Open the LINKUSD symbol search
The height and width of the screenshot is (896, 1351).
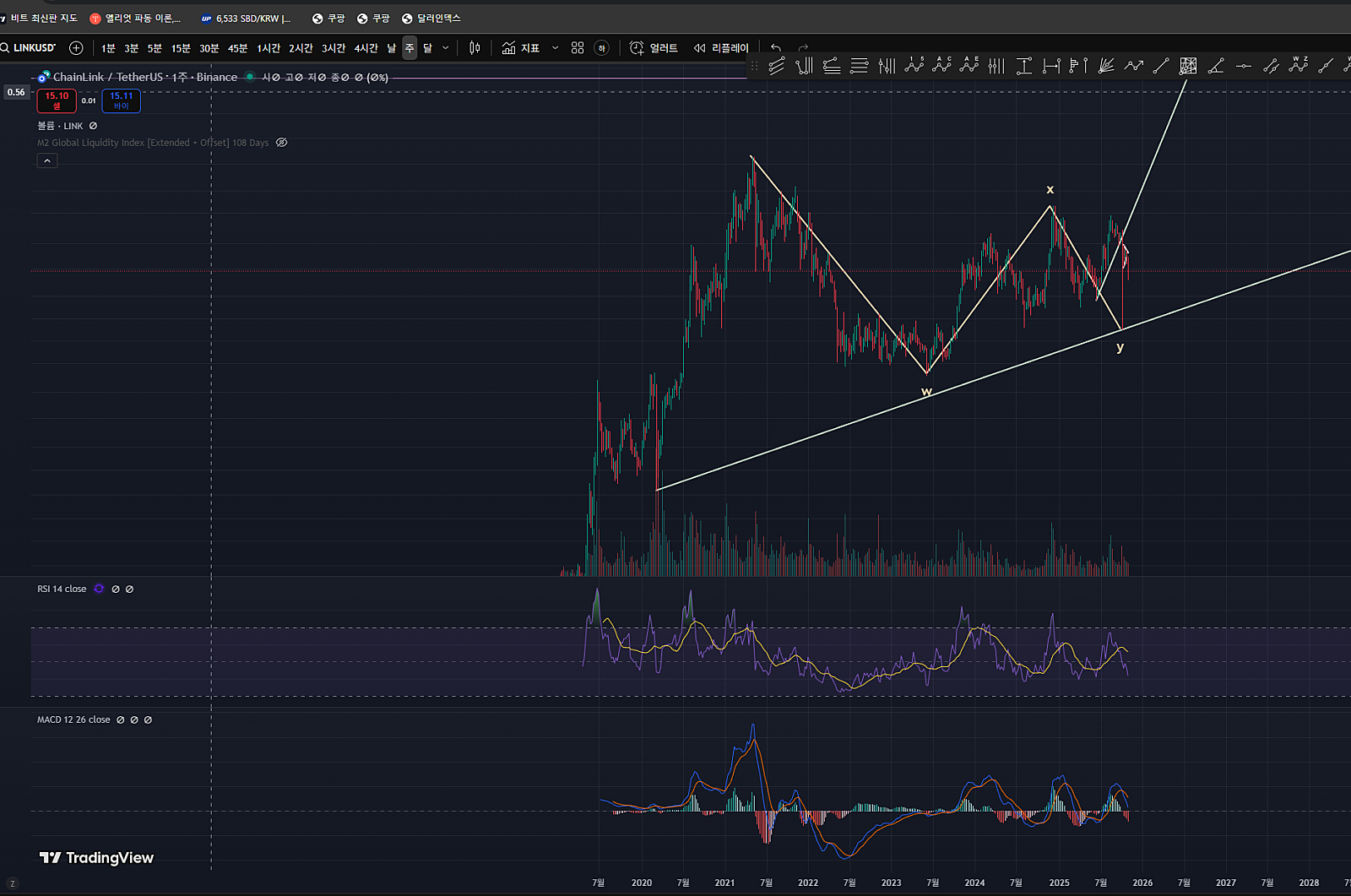[x=34, y=48]
